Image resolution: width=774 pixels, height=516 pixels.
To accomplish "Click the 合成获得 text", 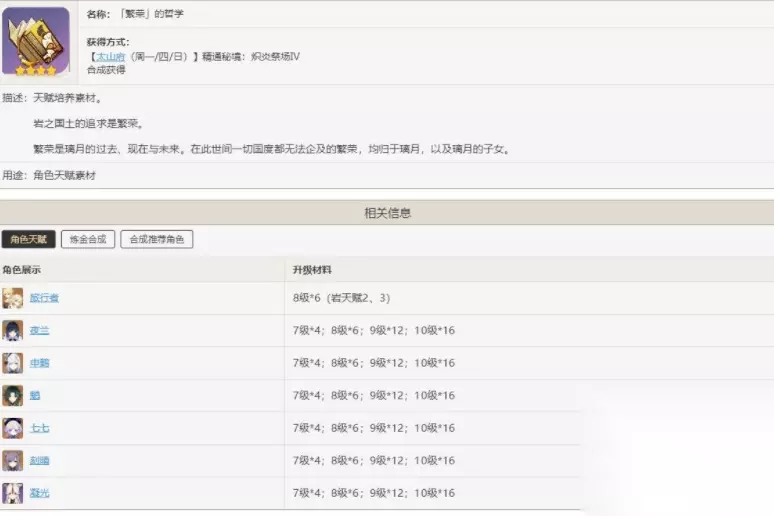I will [106, 70].
